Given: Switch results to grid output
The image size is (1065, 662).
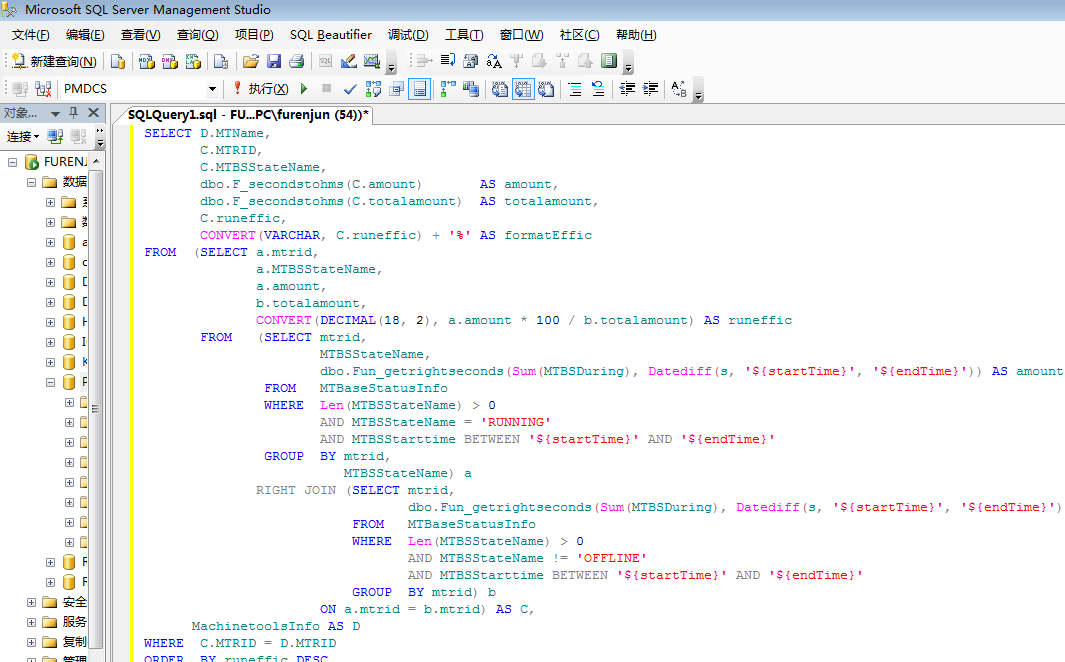Looking at the screenshot, I should pyautogui.click(x=523, y=89).
